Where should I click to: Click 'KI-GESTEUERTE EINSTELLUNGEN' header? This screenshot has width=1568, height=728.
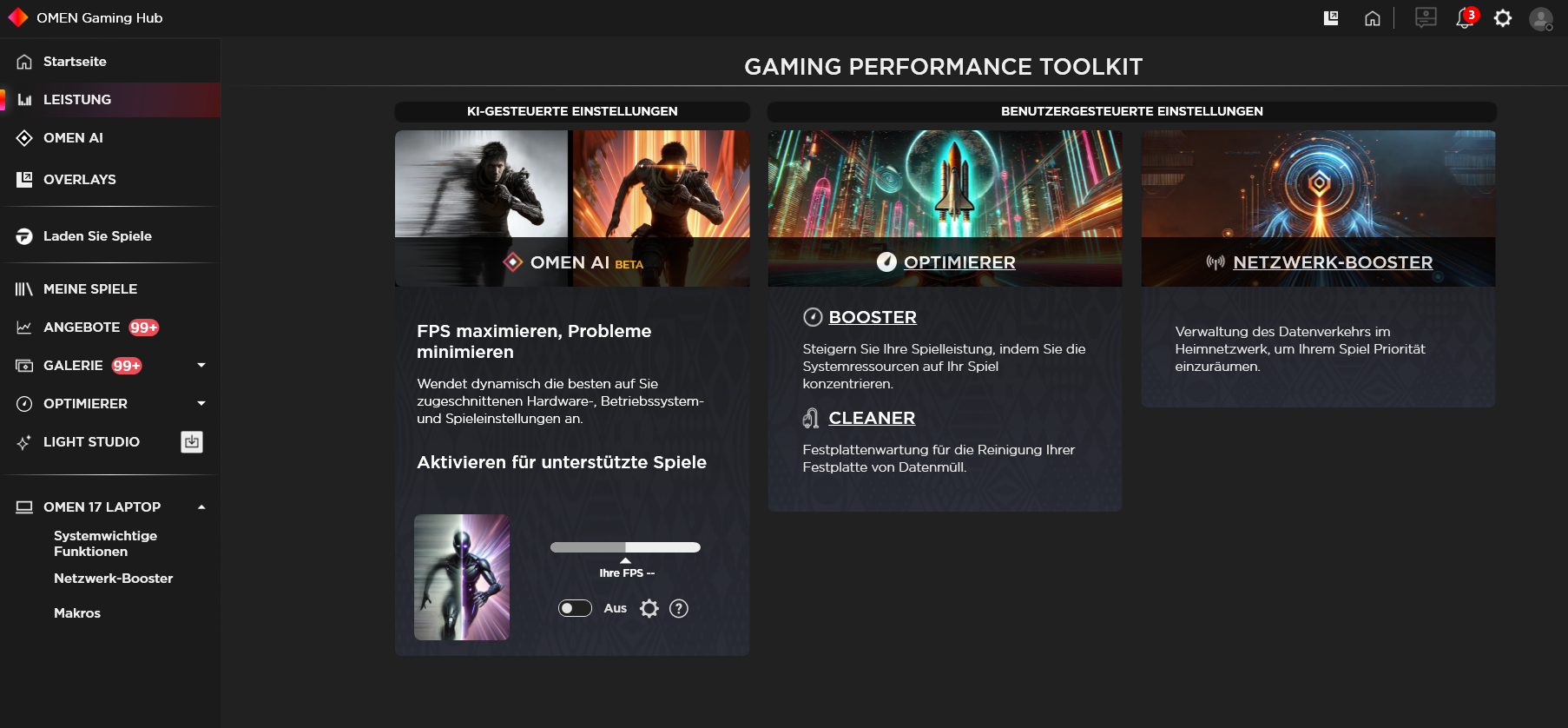pyautogui.click(x=572, y=111)
